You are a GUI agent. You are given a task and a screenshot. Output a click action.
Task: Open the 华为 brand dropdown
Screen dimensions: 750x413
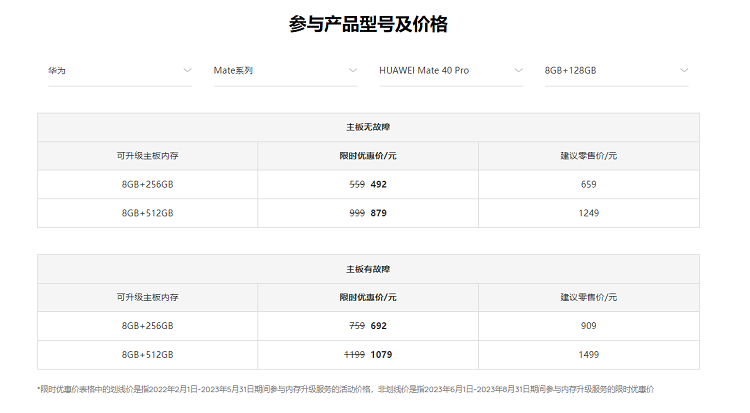pyautogui.click(x=120, y=71)
